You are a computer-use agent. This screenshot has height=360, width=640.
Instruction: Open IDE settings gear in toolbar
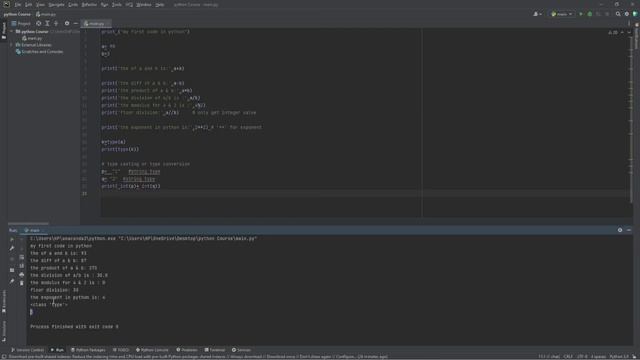click(x=627, y=14)
